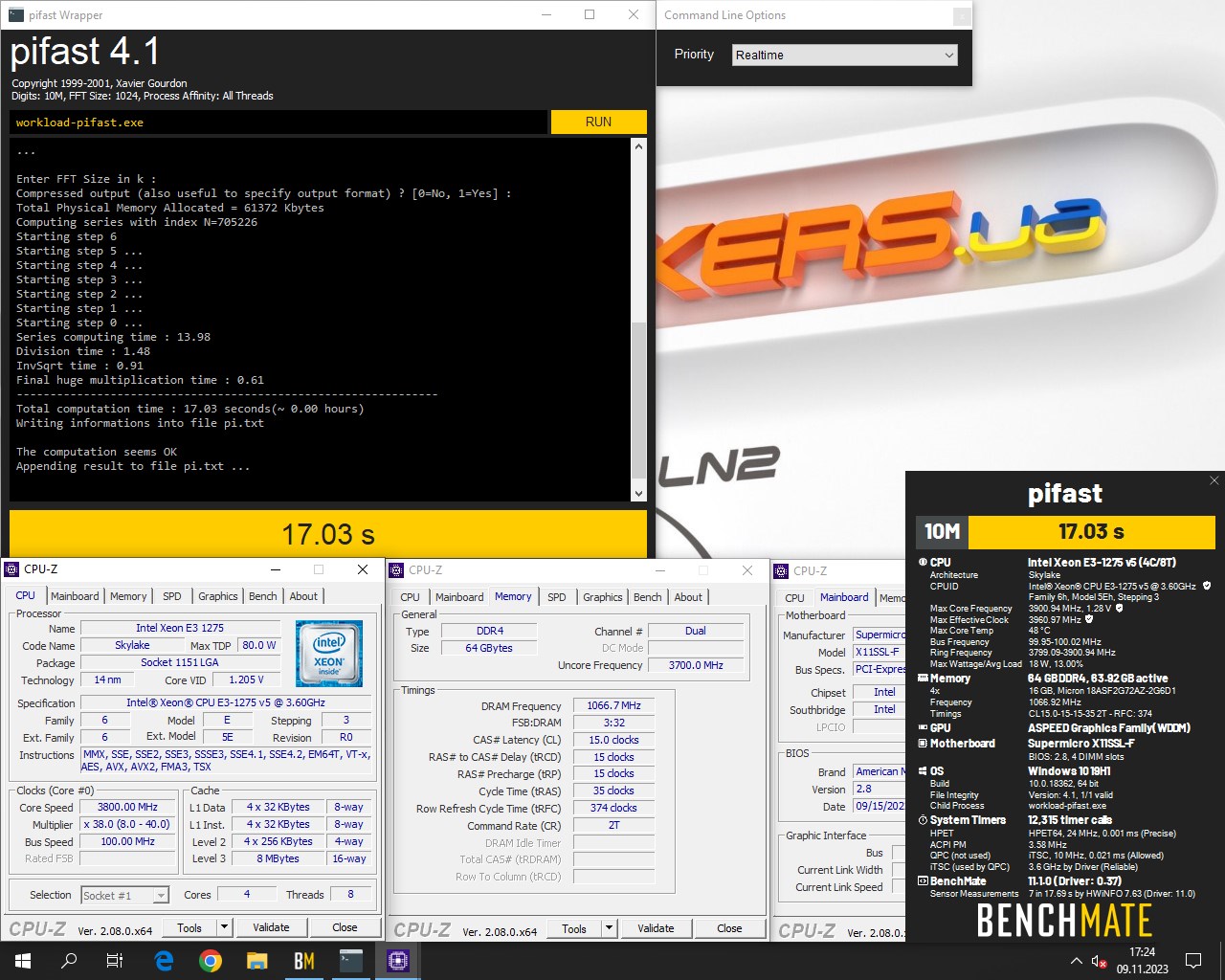Click Model field X11SSL-F in CPU-Z

pyautogui.click(x=879, y=652)
